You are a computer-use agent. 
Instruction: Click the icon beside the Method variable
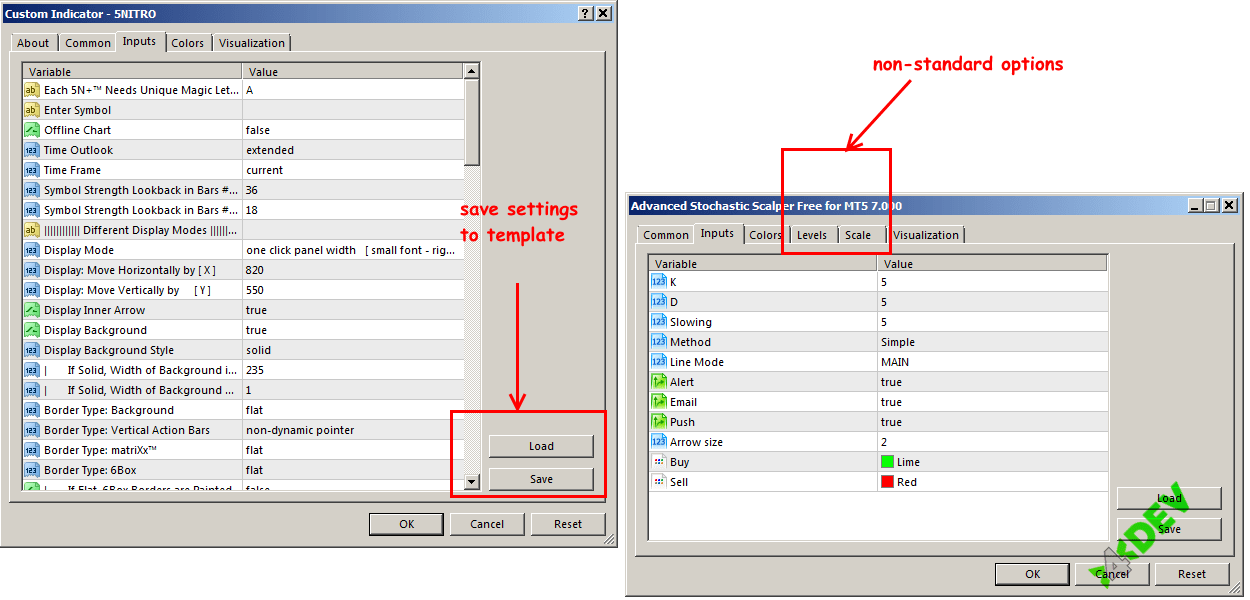[658, 342]
